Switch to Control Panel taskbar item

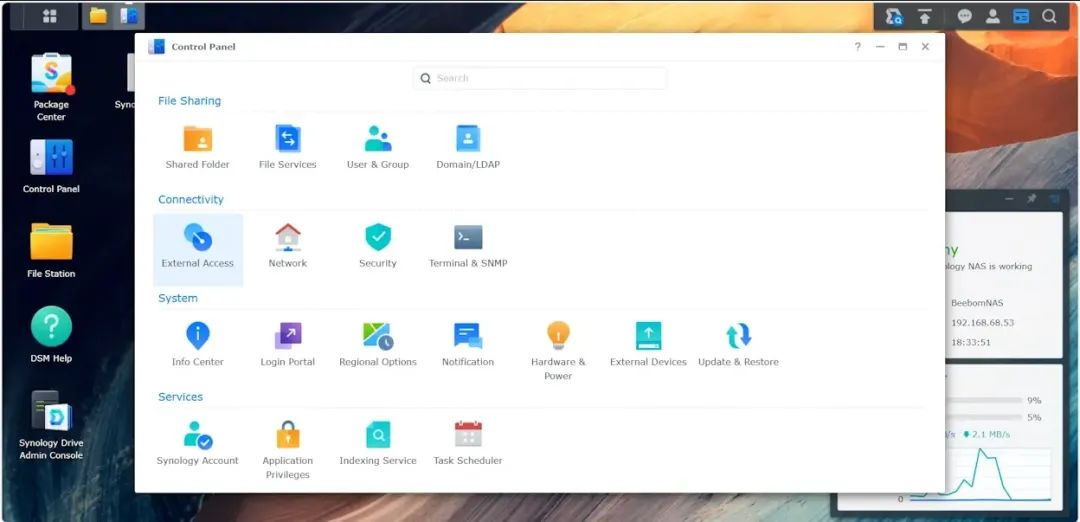(x=128, y=16)
